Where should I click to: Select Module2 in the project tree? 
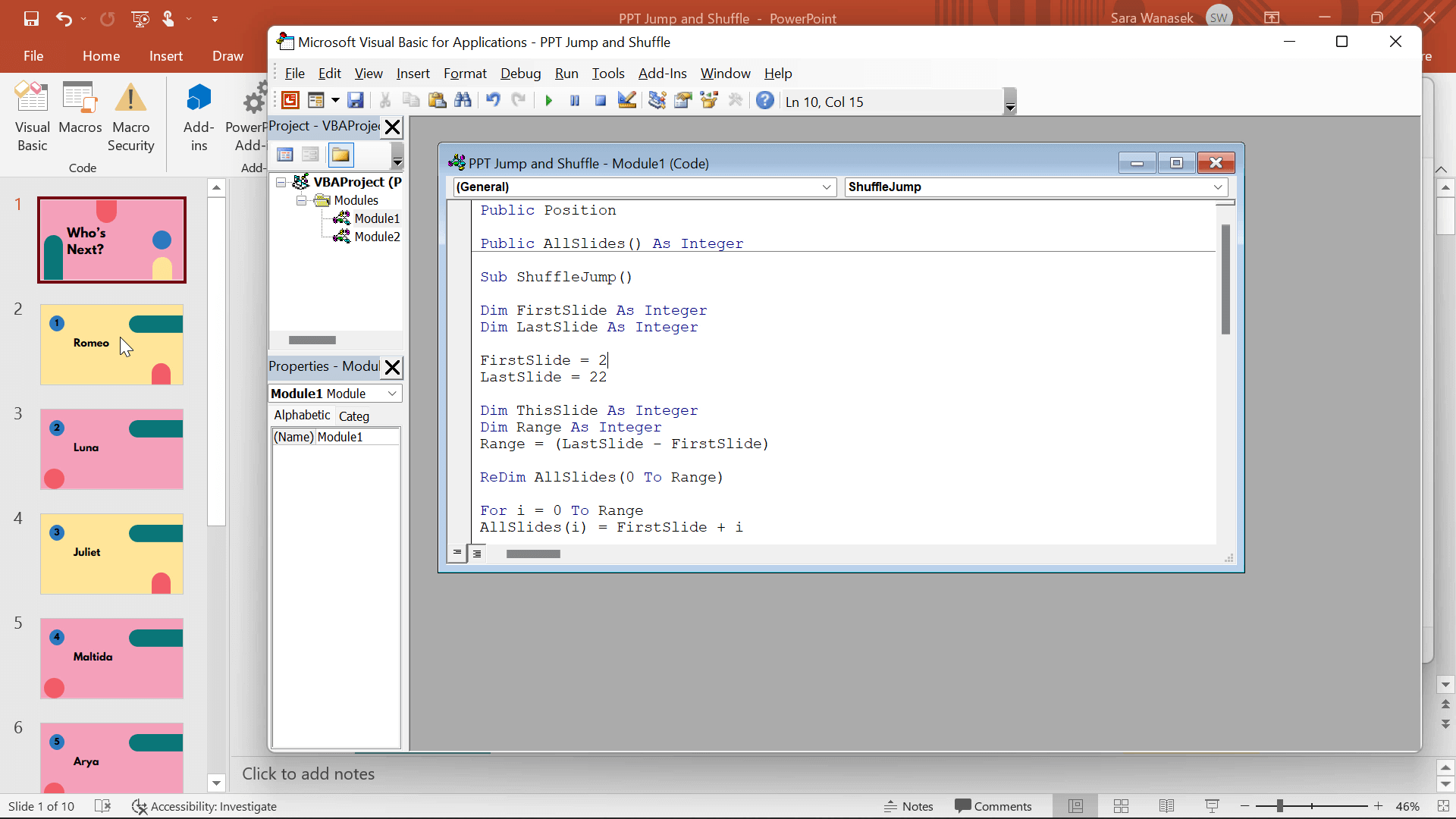[377, 236]
